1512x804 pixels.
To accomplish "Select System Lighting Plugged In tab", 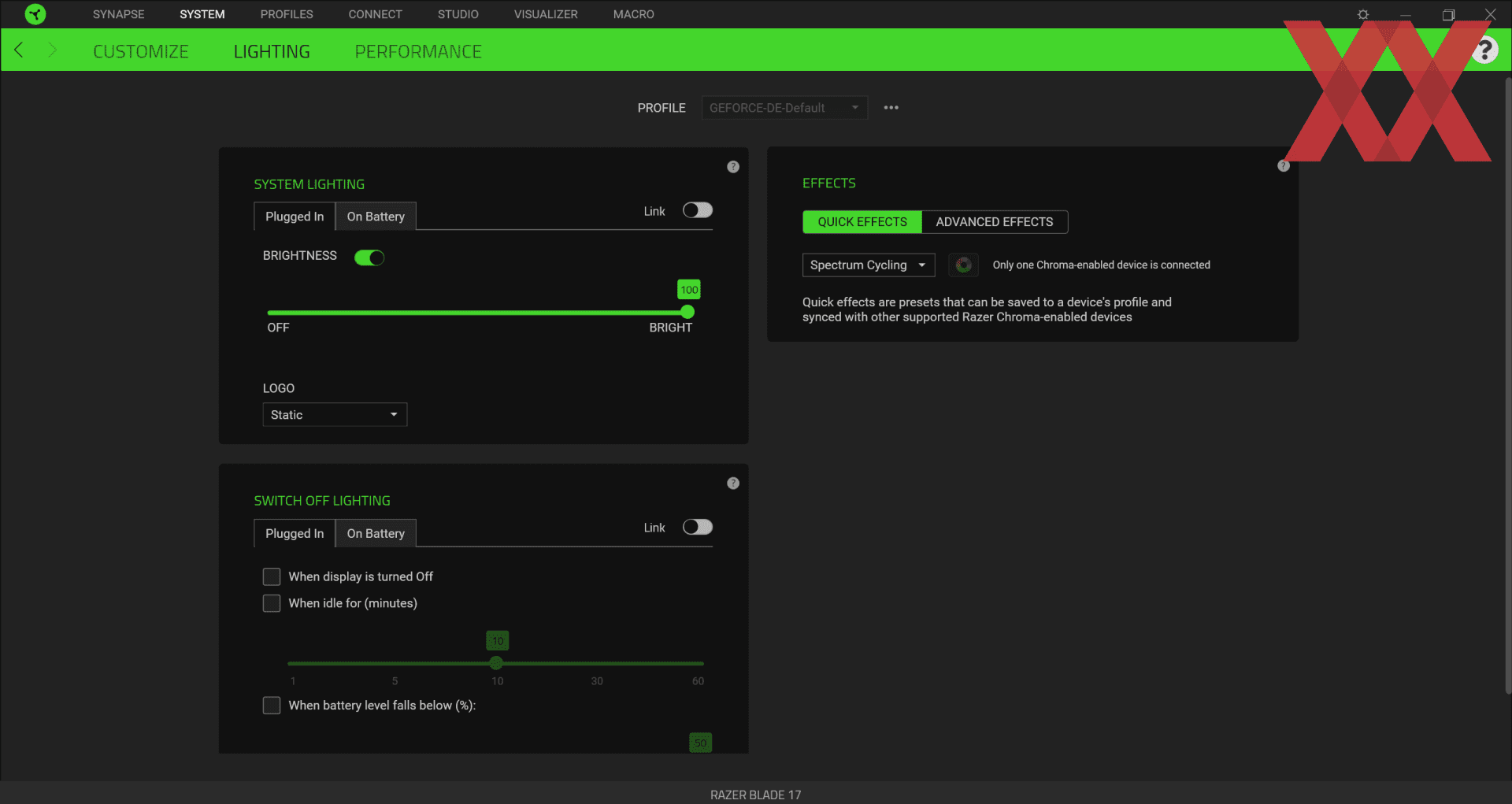I will point(295,217).
